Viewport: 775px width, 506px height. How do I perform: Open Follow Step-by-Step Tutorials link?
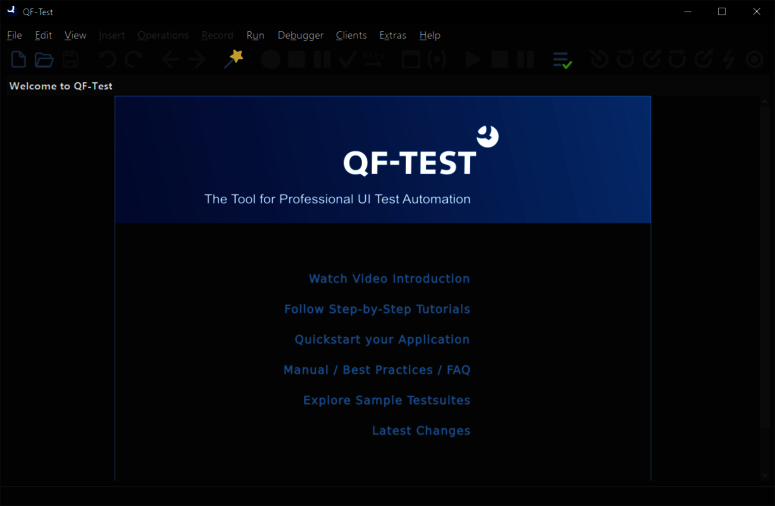(377, 309)
